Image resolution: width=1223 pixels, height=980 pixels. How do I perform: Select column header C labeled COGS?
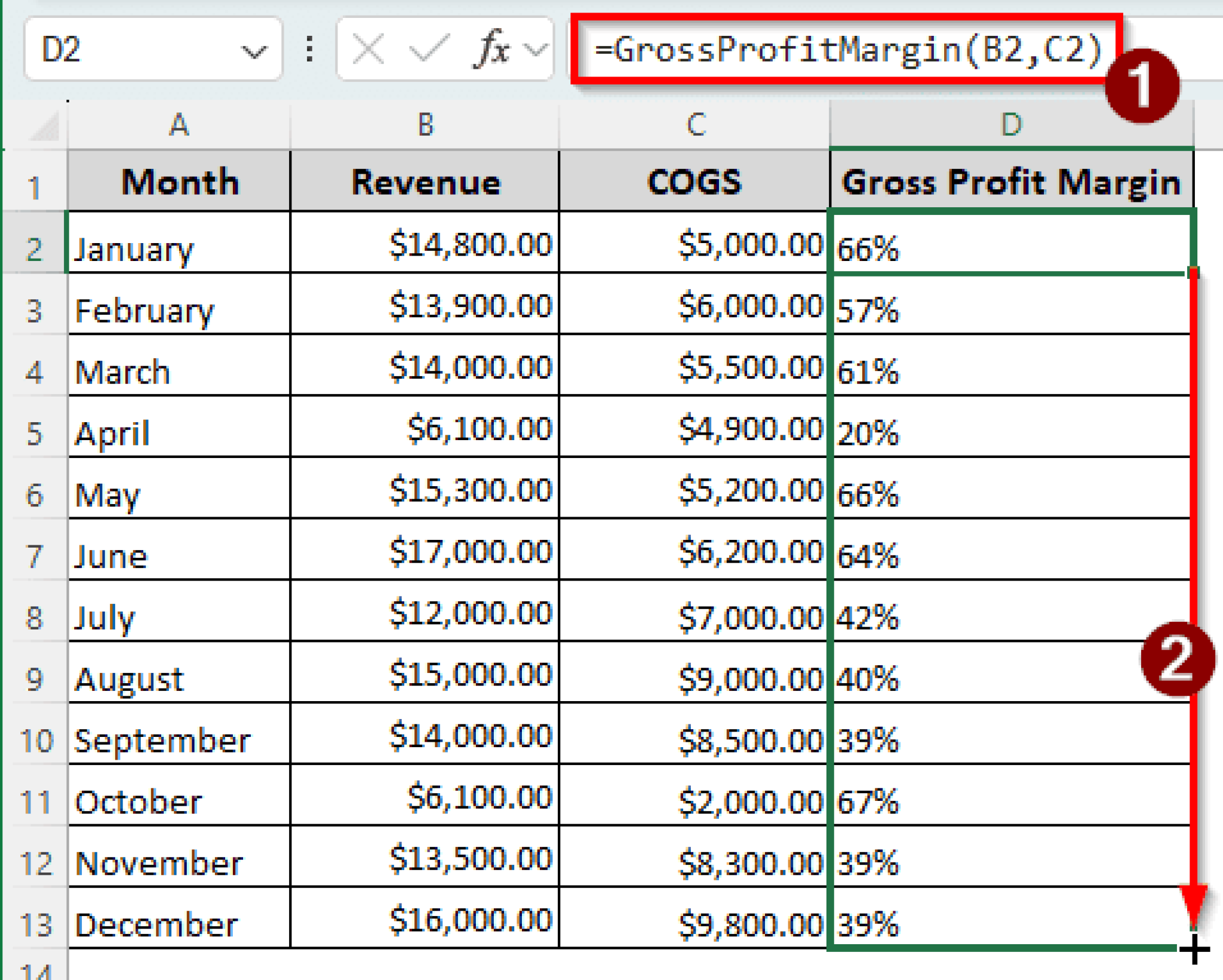pos(696,124)
